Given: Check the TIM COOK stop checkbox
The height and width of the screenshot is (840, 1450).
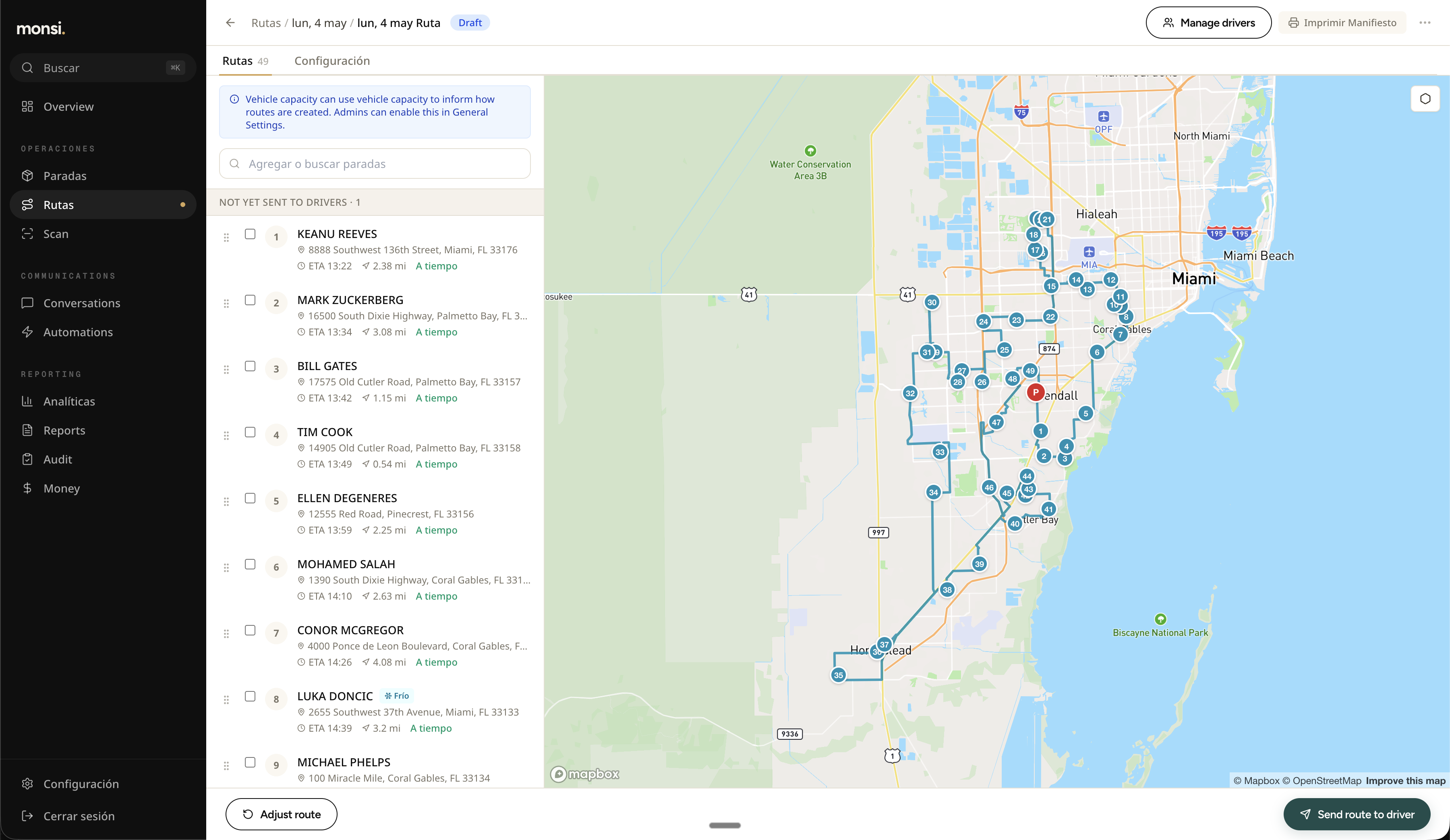Looking at the screenshot, I should pyautogui.click(x=250, y=432).
